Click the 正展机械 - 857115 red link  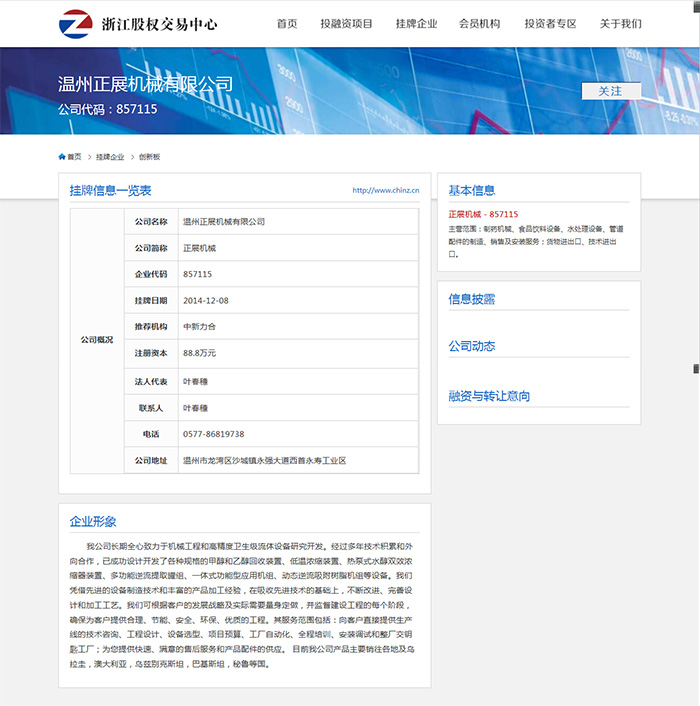(483, 214)
